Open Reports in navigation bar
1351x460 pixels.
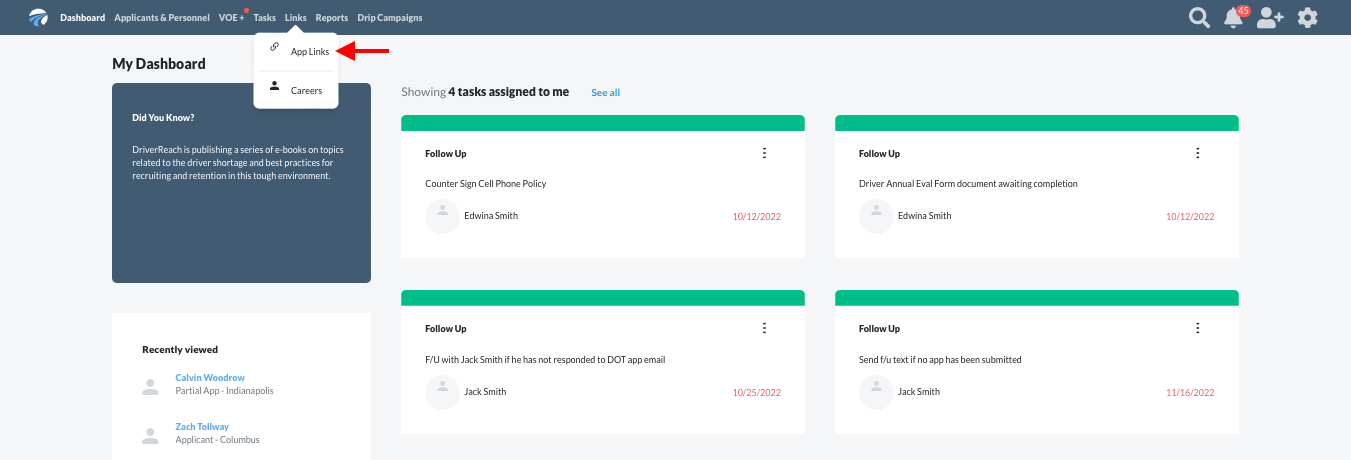tap(331, 18)
